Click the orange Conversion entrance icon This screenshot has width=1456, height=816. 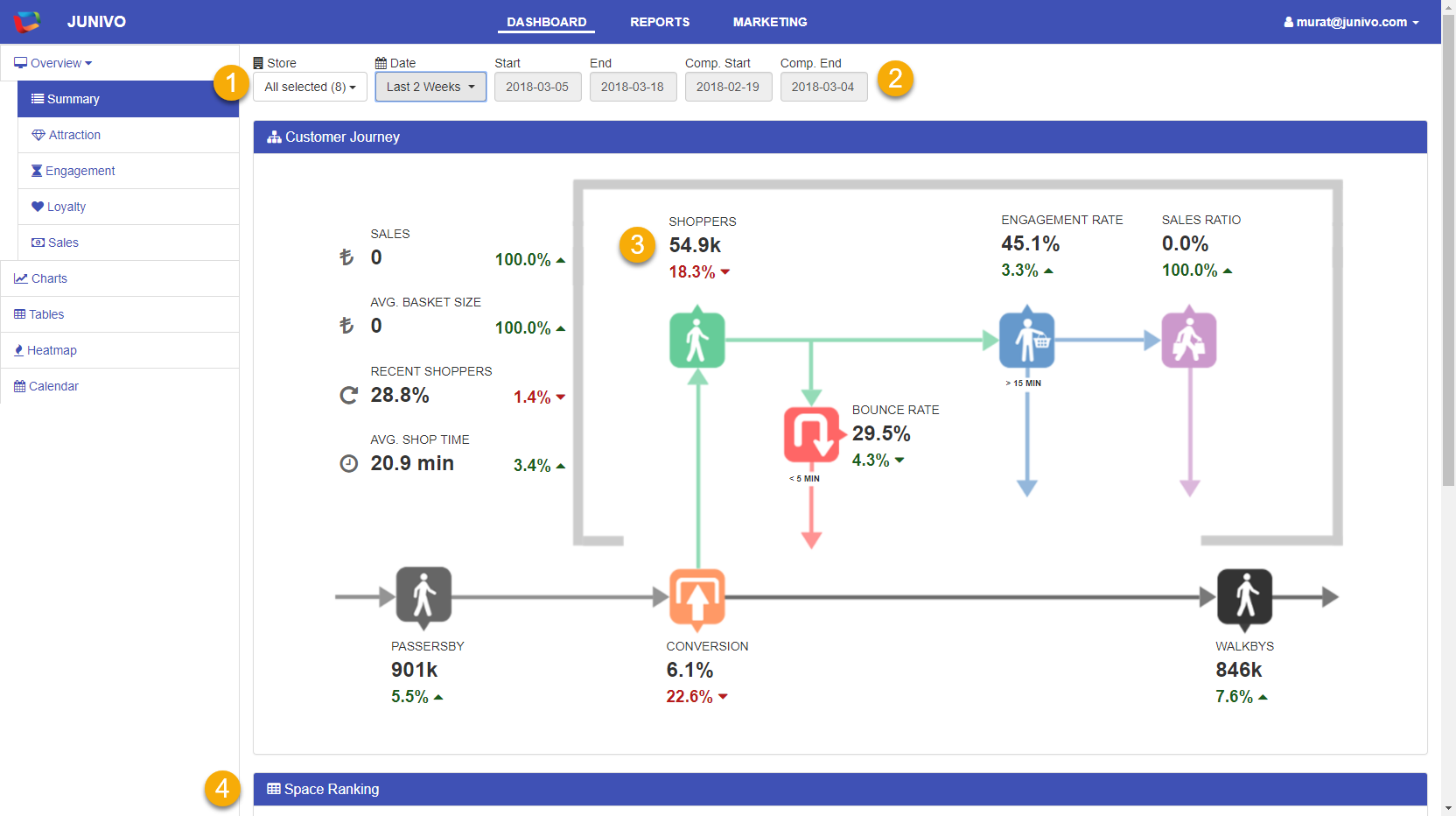tap(696, 598)
